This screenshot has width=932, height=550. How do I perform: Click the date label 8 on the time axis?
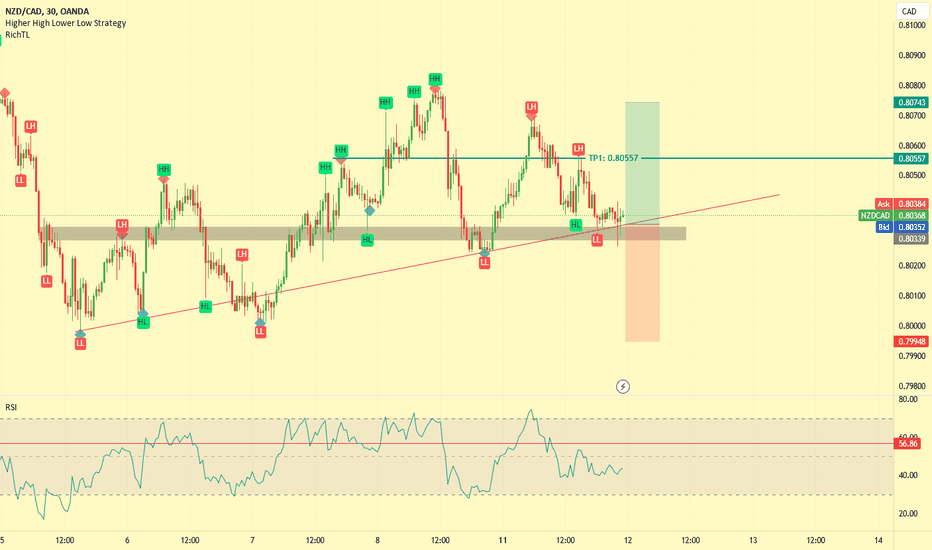tap(377, 540)
